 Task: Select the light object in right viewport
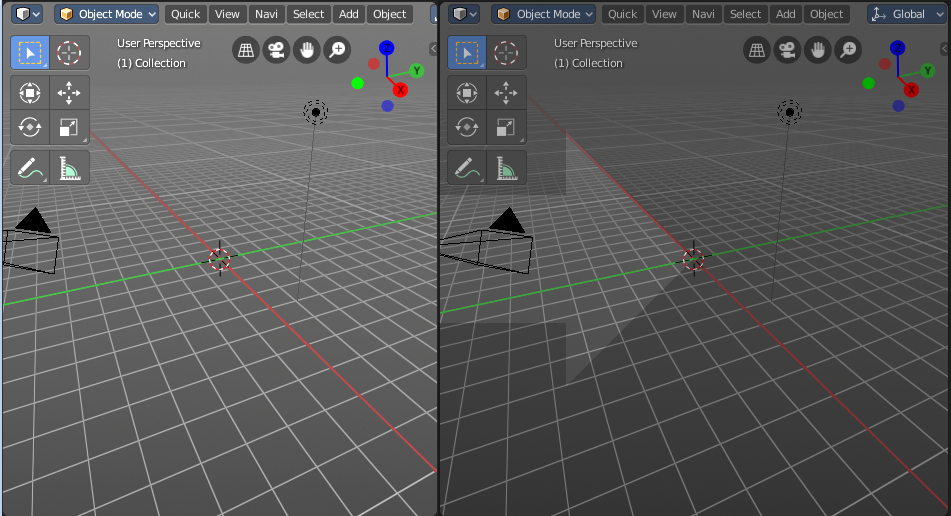[790, 112]
